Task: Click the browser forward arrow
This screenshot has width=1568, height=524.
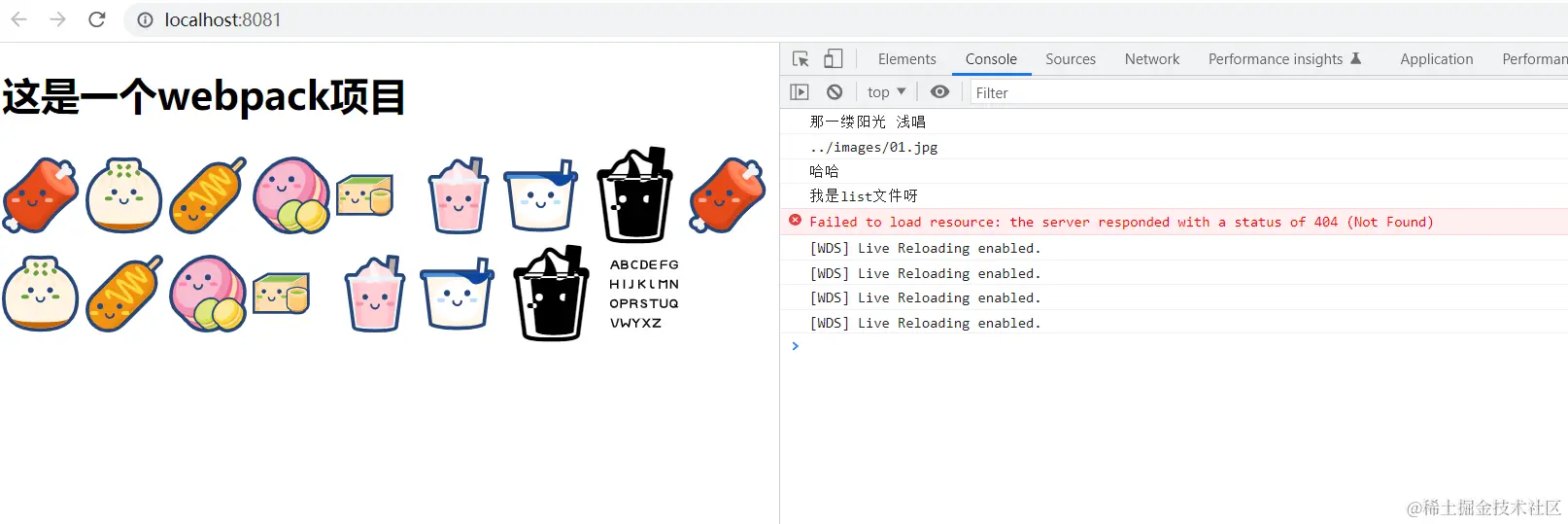Action: 57,19
